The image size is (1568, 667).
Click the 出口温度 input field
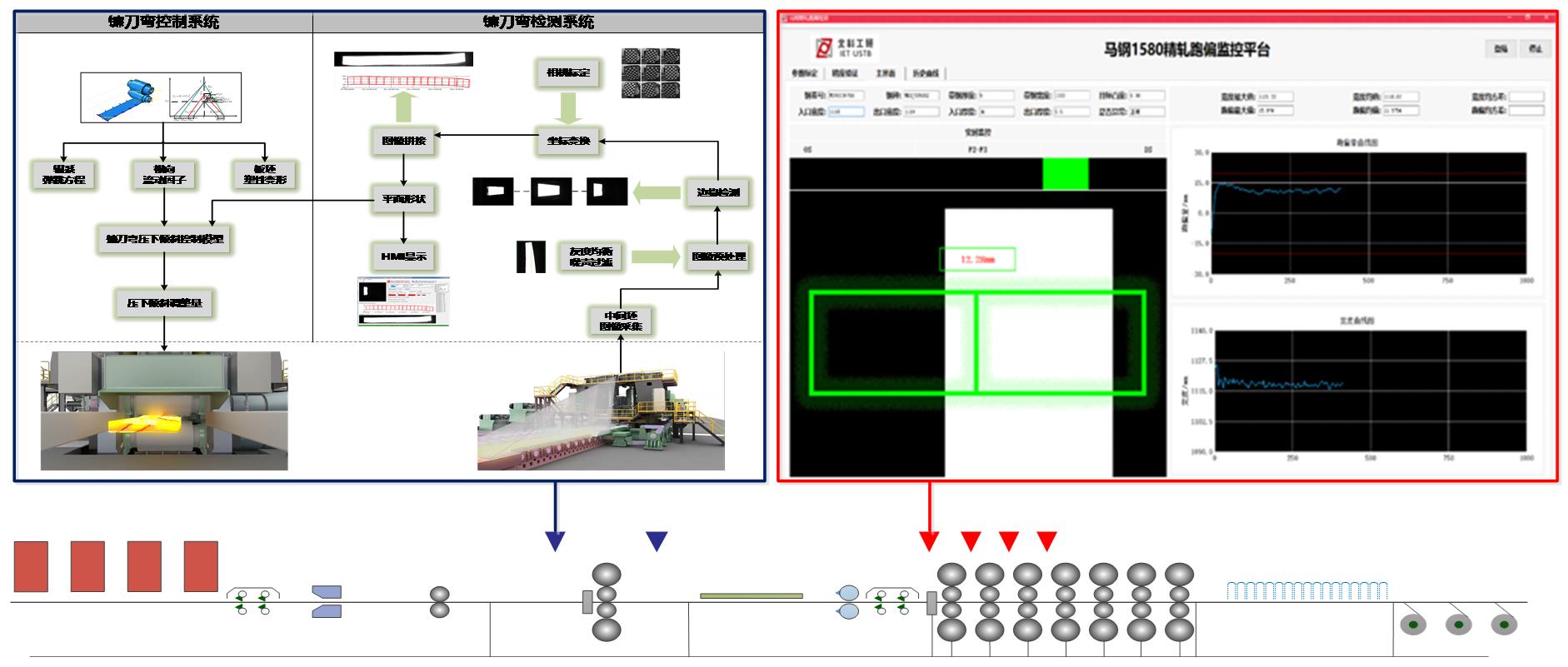click(921, 112)
